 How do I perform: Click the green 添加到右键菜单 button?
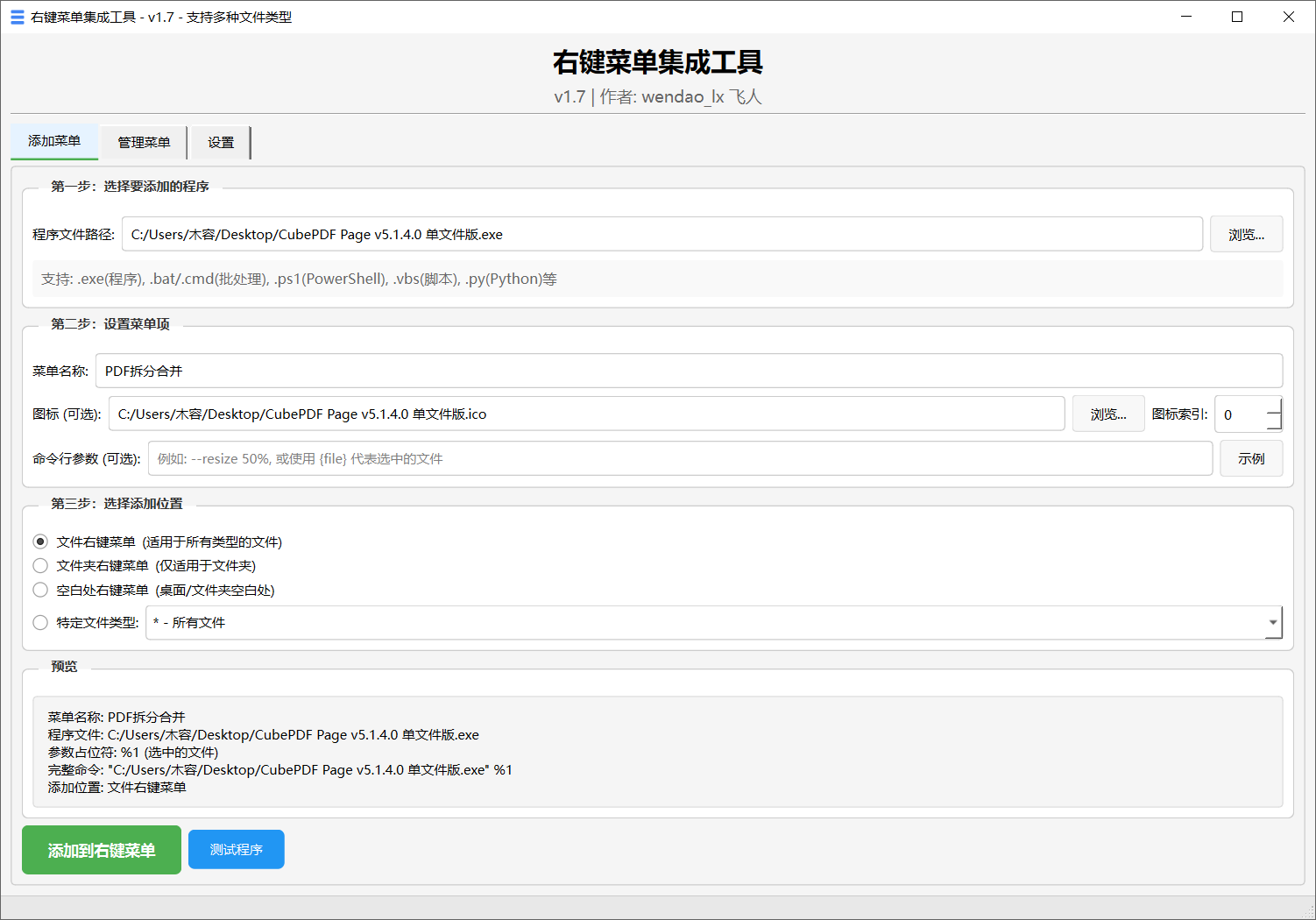pos(101,849)
